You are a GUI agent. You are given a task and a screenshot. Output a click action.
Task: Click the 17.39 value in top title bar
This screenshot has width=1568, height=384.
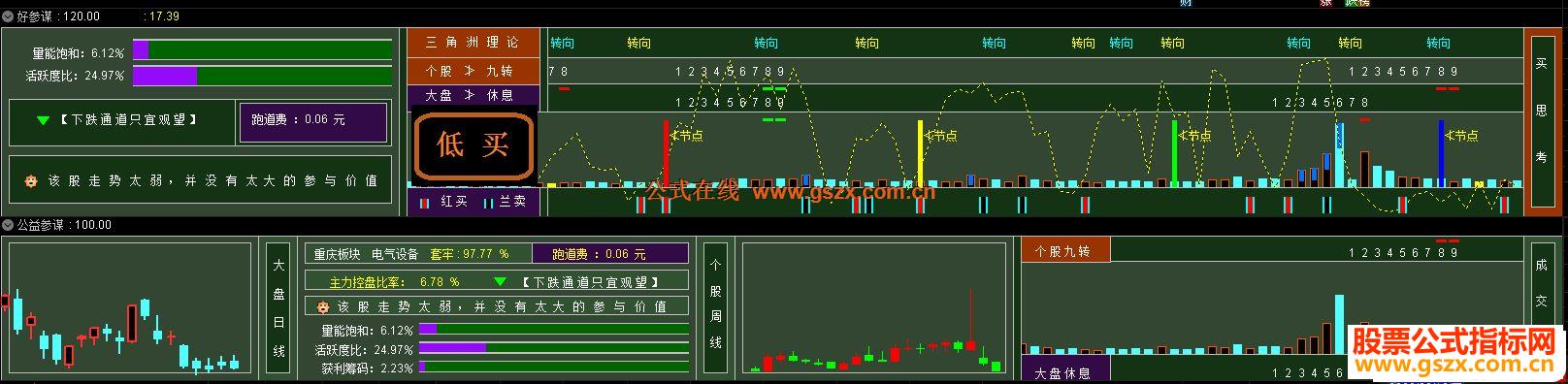pyautogui.click(x=162, y=16)
